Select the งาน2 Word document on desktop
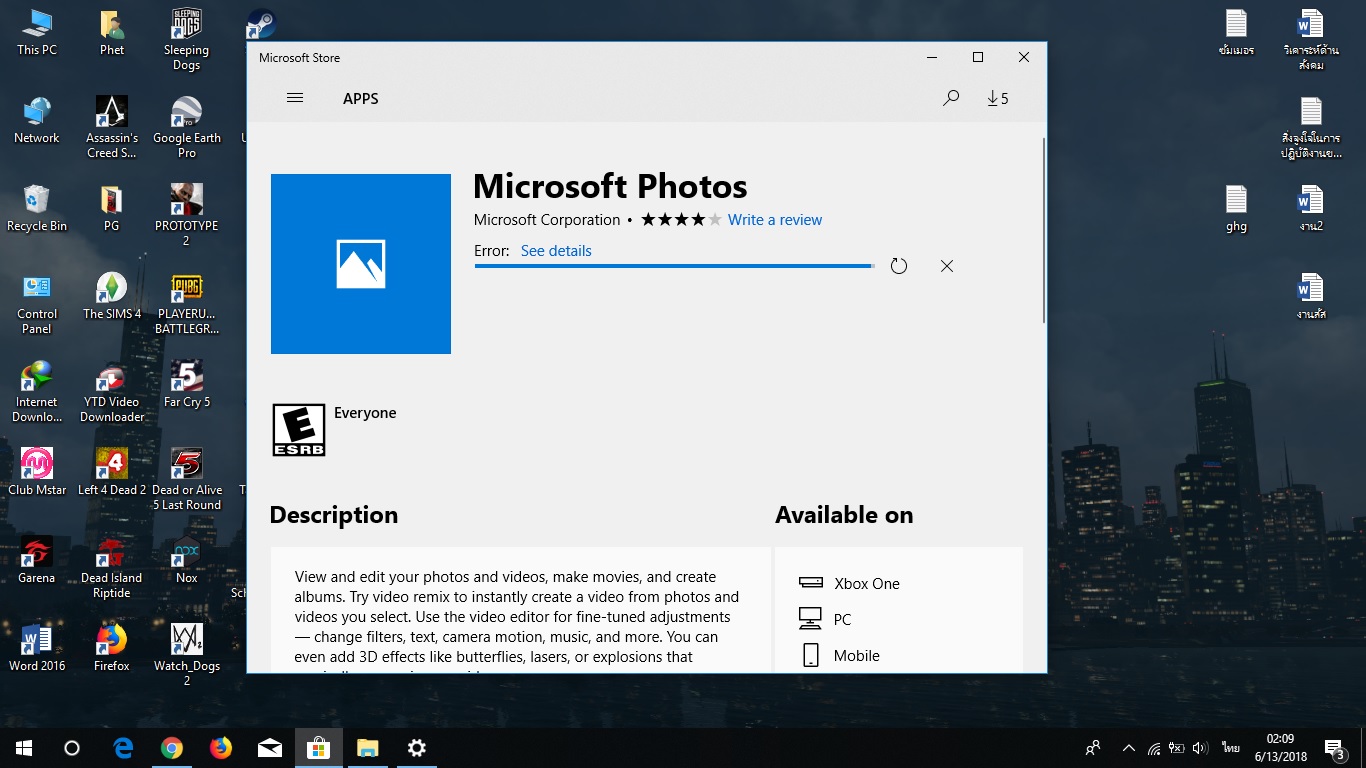This screenshot has width=1366, height=768. click(x=1311, y=208)
